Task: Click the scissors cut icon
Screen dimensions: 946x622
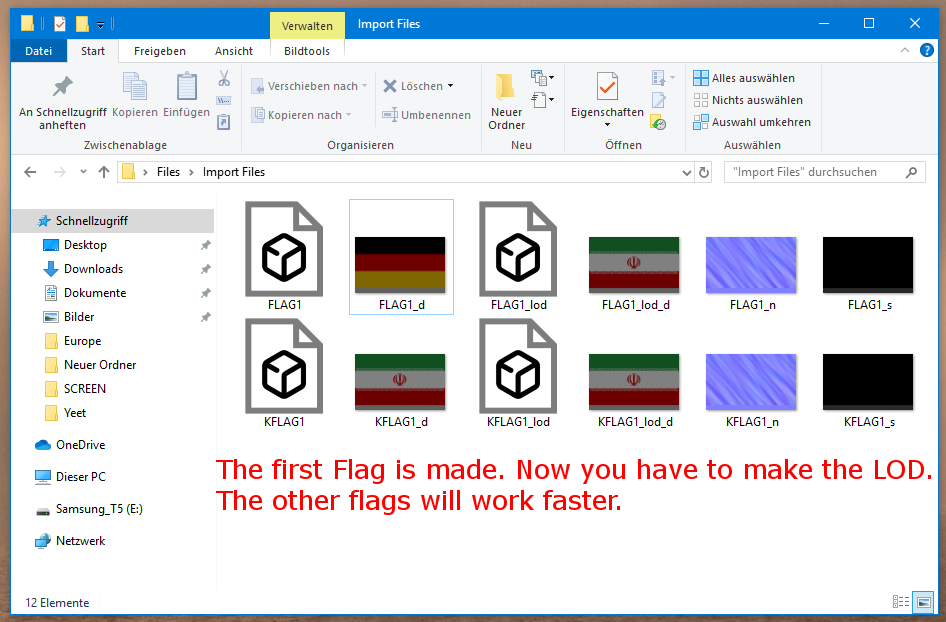Action: 224,78
